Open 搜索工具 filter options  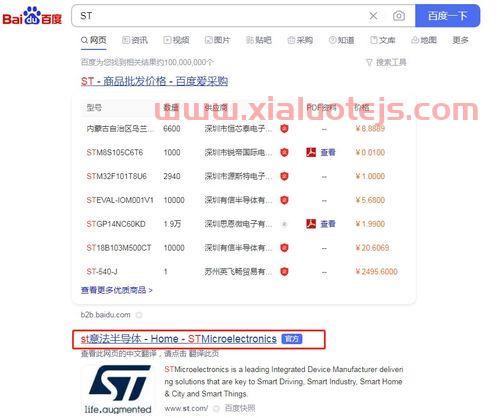[386, 62]
